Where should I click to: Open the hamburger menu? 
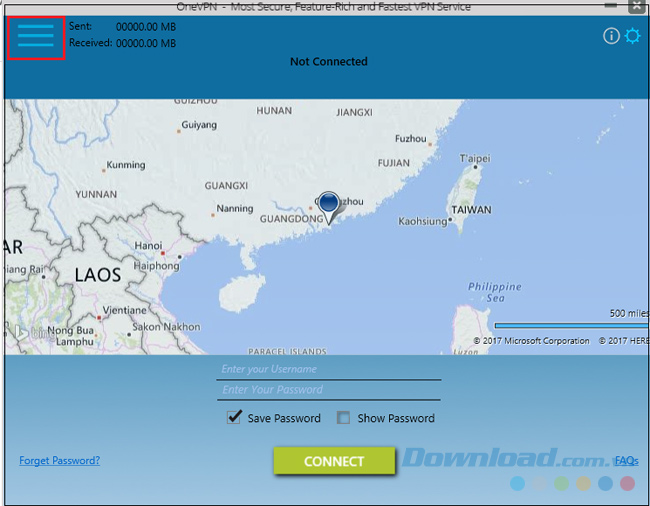pos(36,36)
